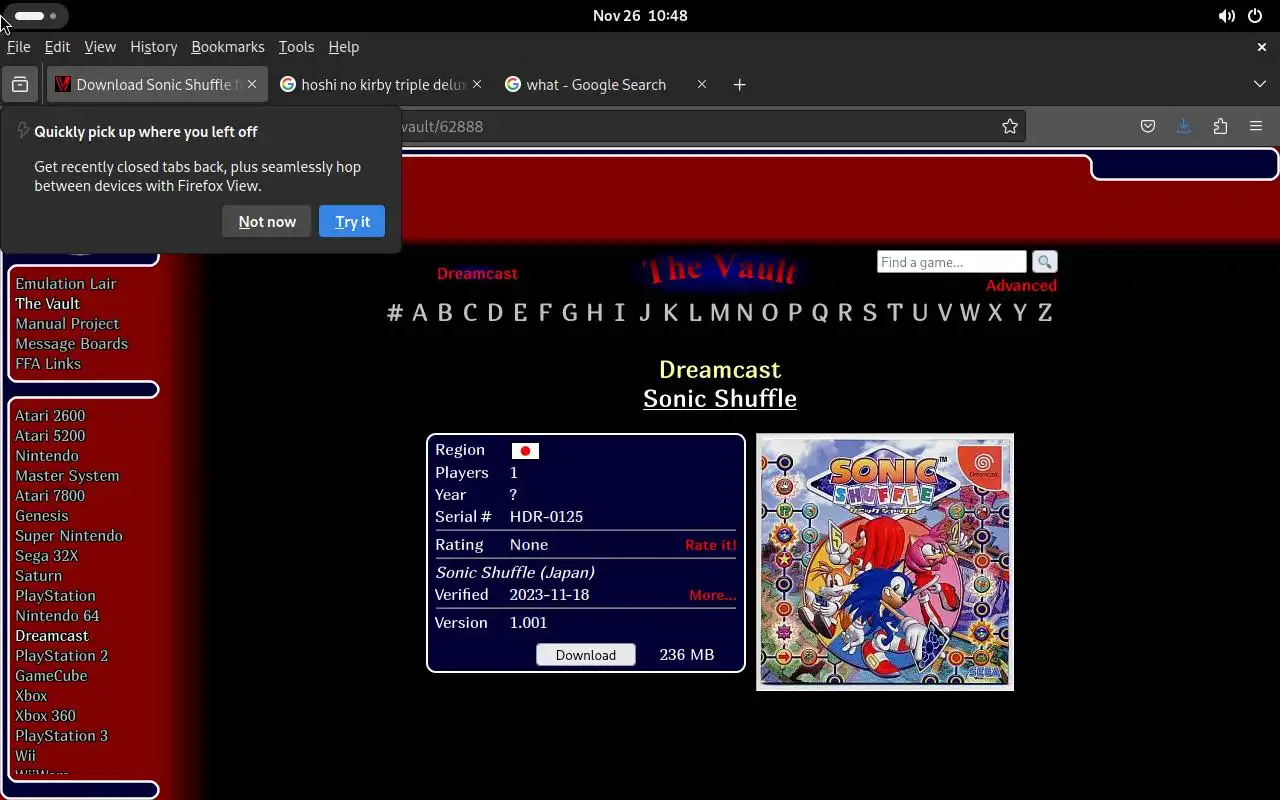Open the Tools menu
This screenshot has height=800, width=1280.
(x=296, y=47)
